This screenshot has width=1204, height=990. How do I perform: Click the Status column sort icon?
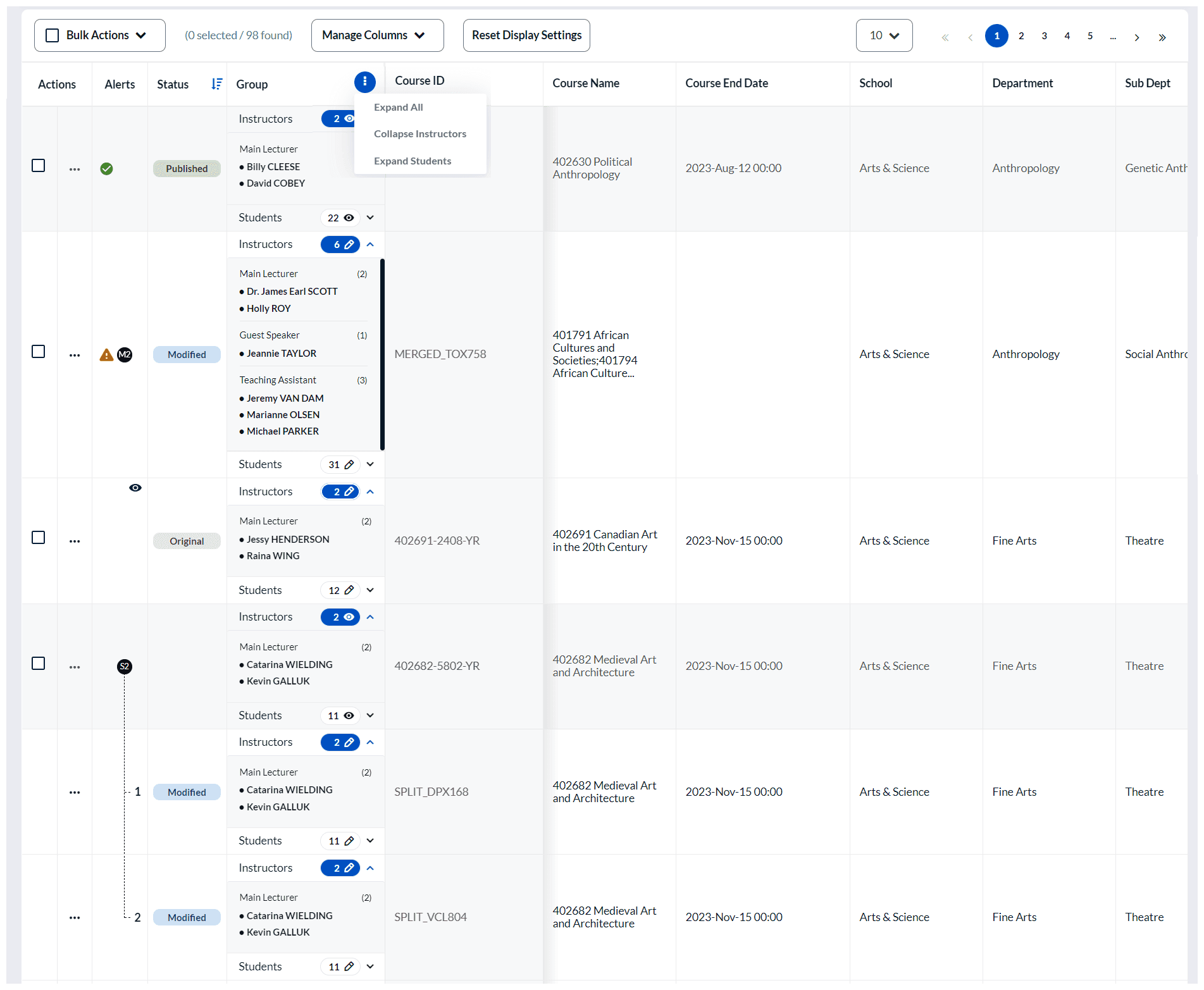pos(216,84)
